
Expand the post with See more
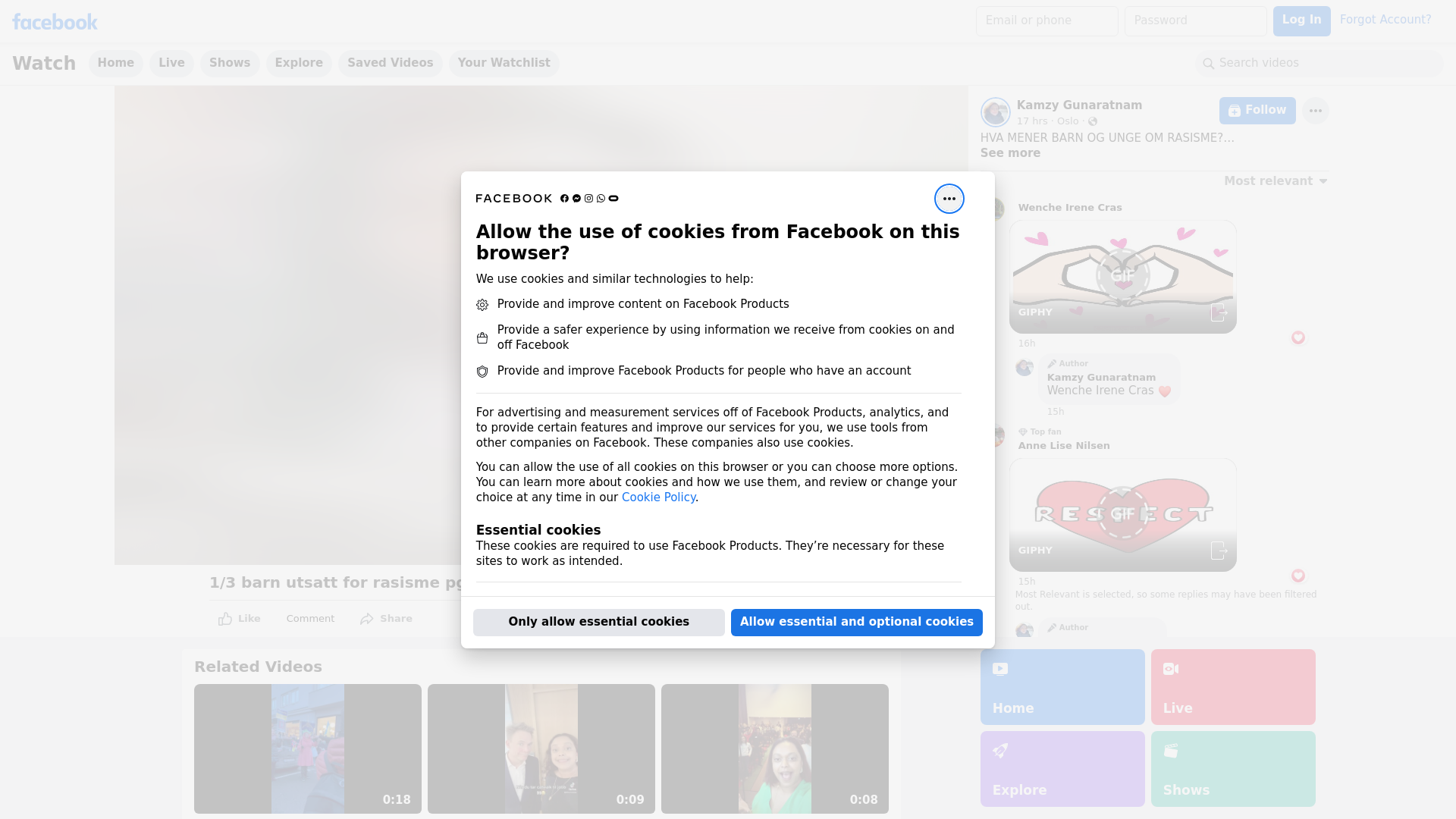point(1010,153)
